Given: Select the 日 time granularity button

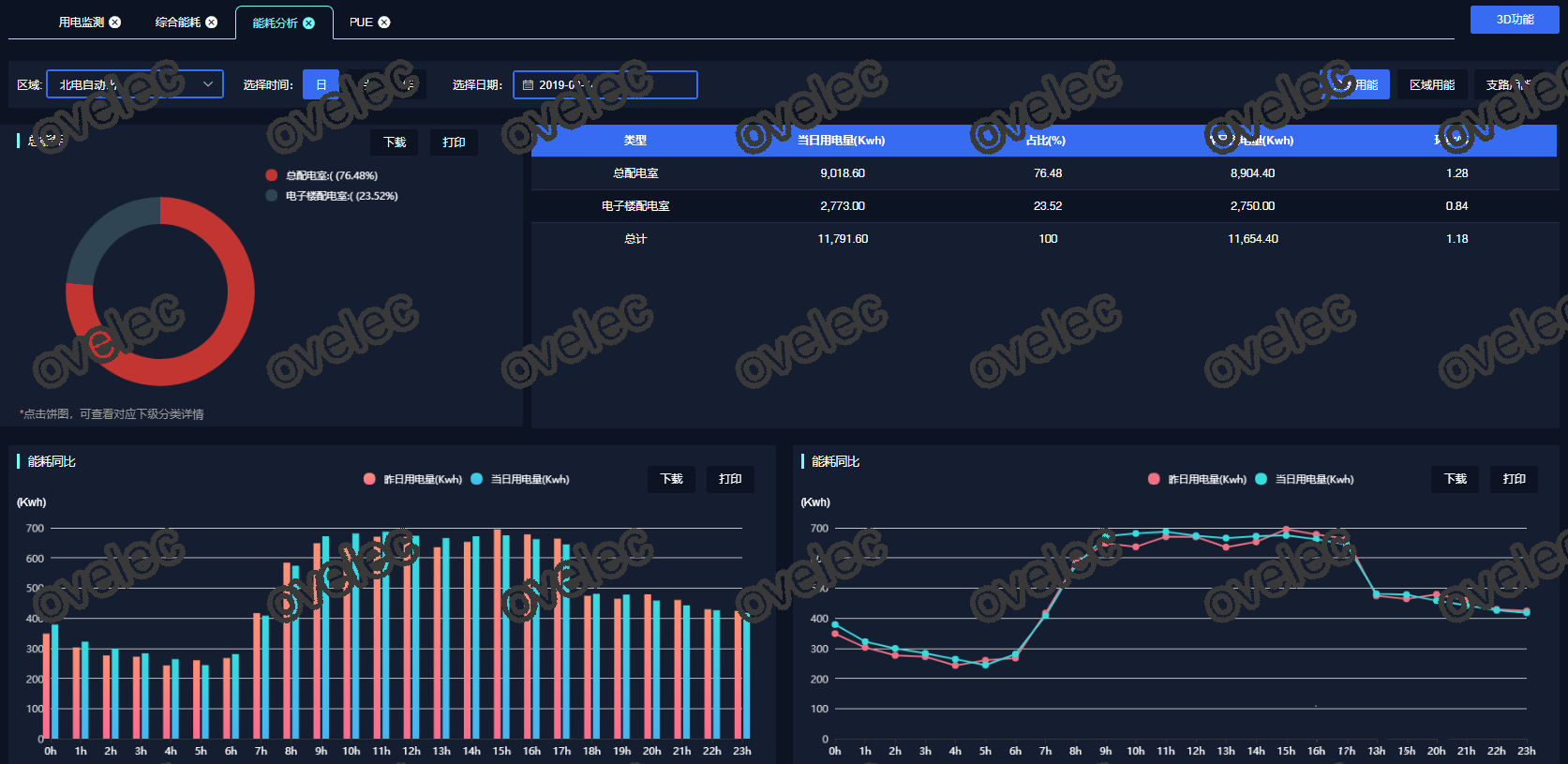Looking at the screenshot, I should (321, 85).
